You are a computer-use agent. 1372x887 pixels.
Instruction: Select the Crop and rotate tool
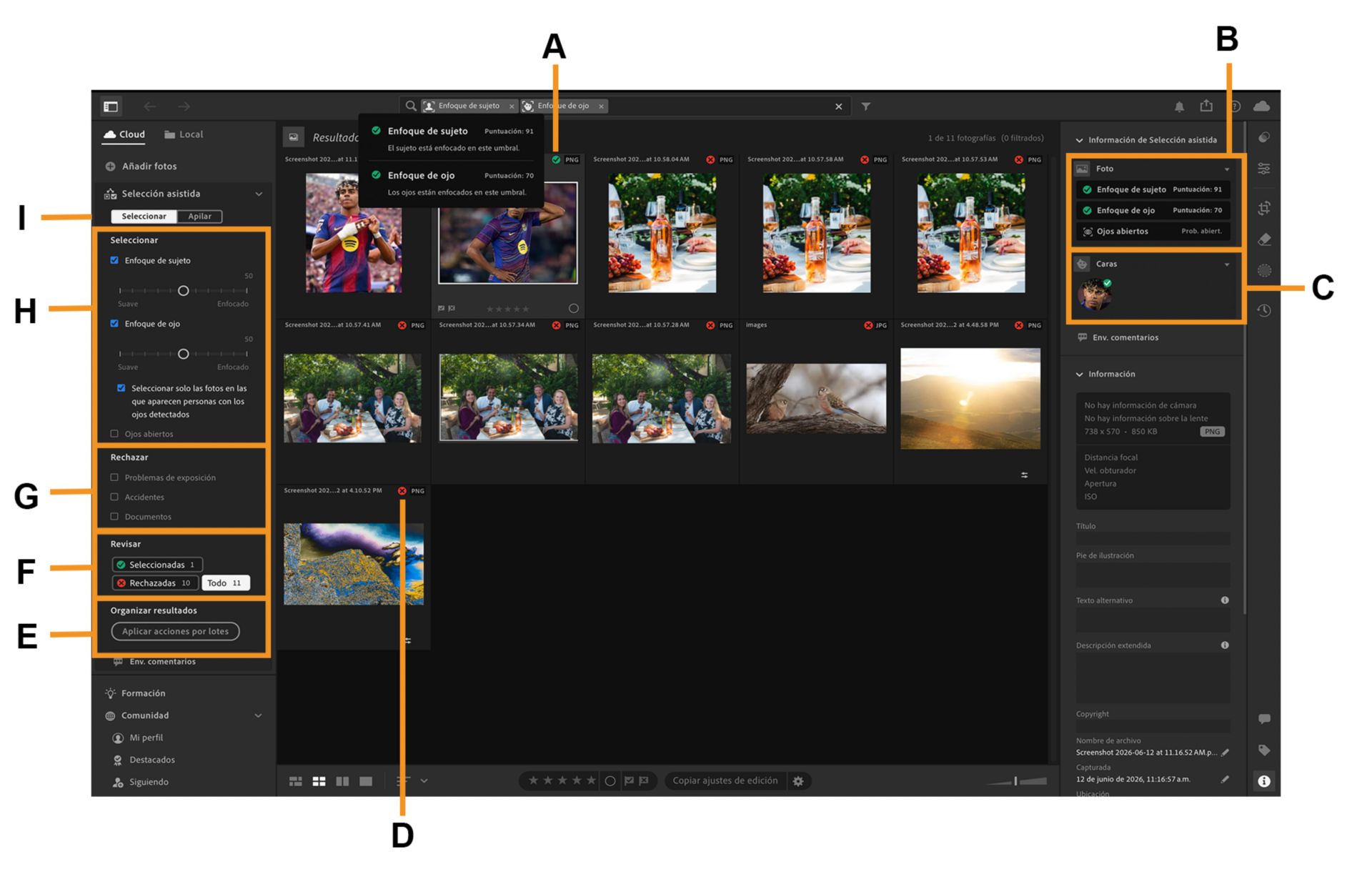click(x=1264, y=208)
